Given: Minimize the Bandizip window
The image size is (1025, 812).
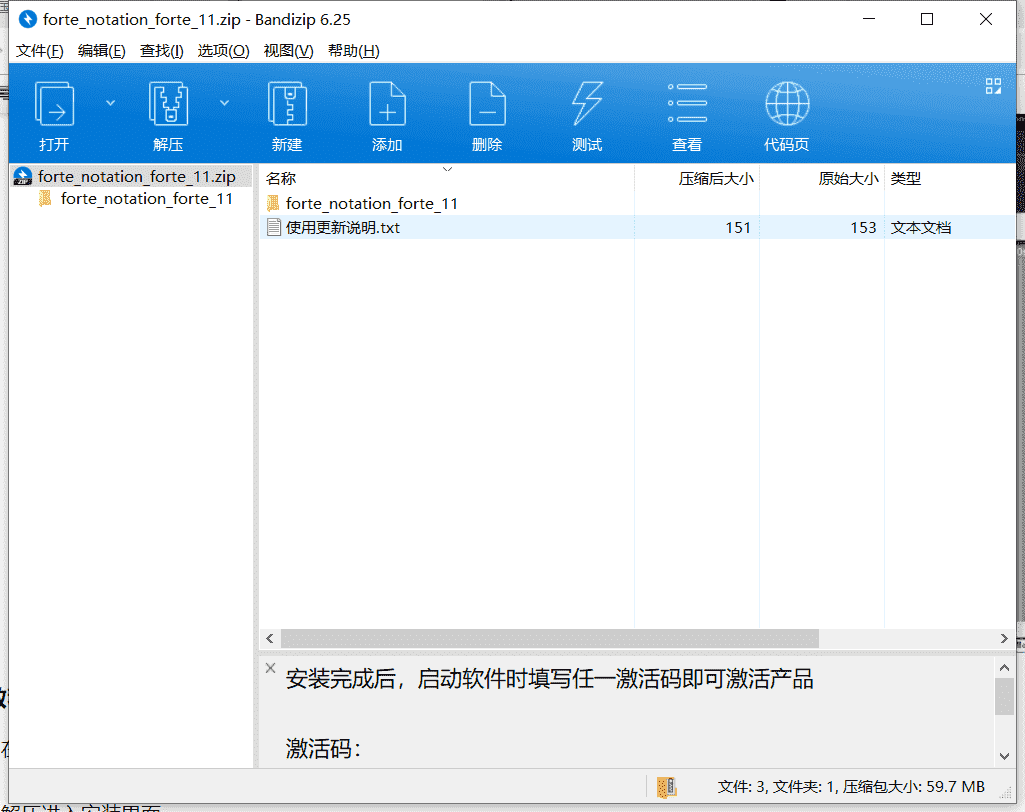Looking at the screenshot, I should point(869,20).
